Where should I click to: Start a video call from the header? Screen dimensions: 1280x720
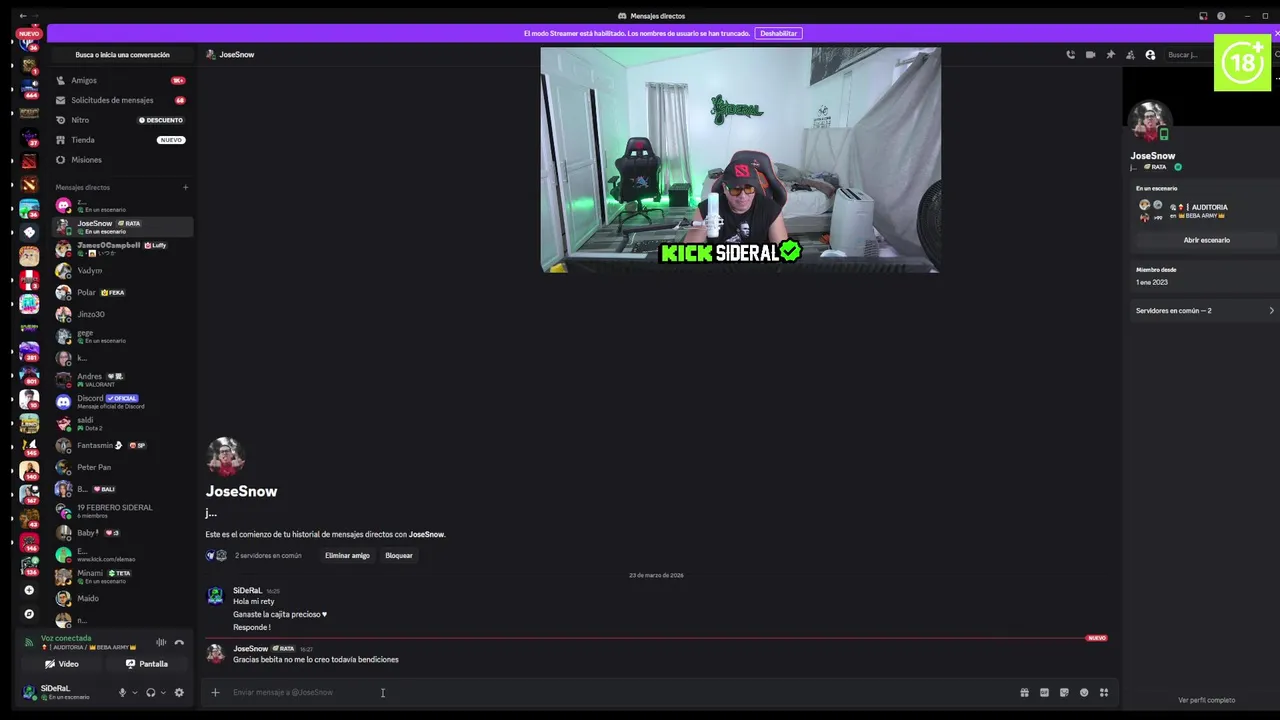[1090, 55]
